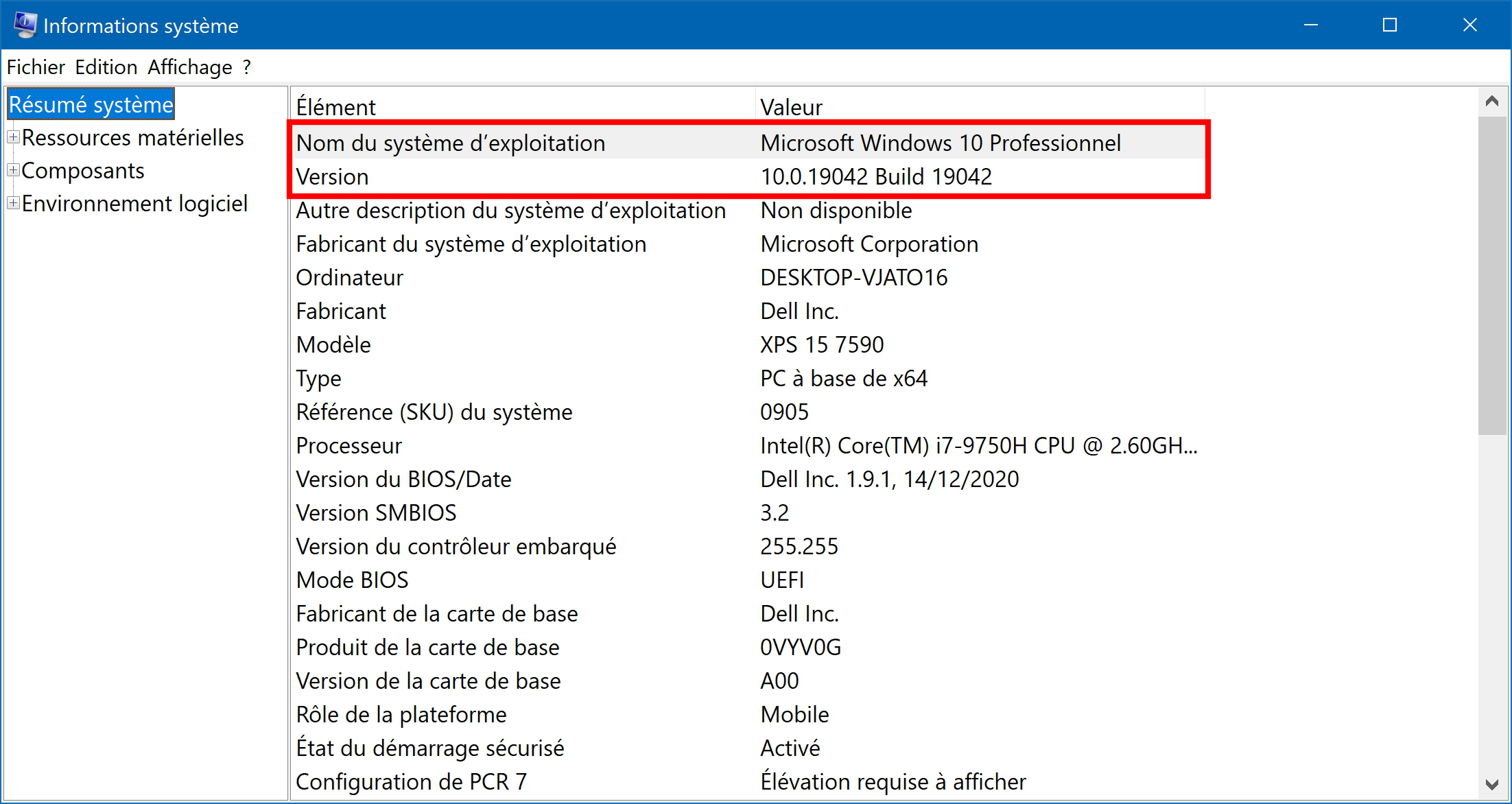Select the Version du BIOS/Date row
The image size is (1512, 804).
pyautogui.click(x=748, y=479)
